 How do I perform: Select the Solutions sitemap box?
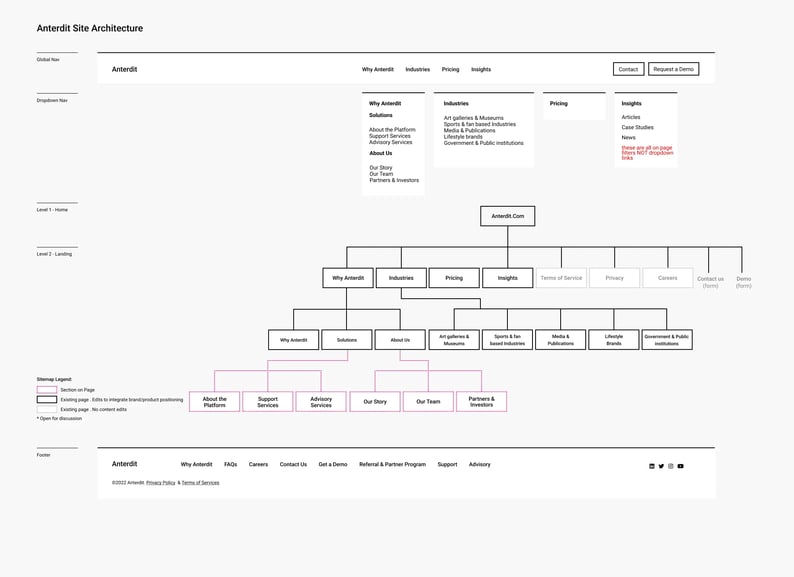[x=347, y=340]
